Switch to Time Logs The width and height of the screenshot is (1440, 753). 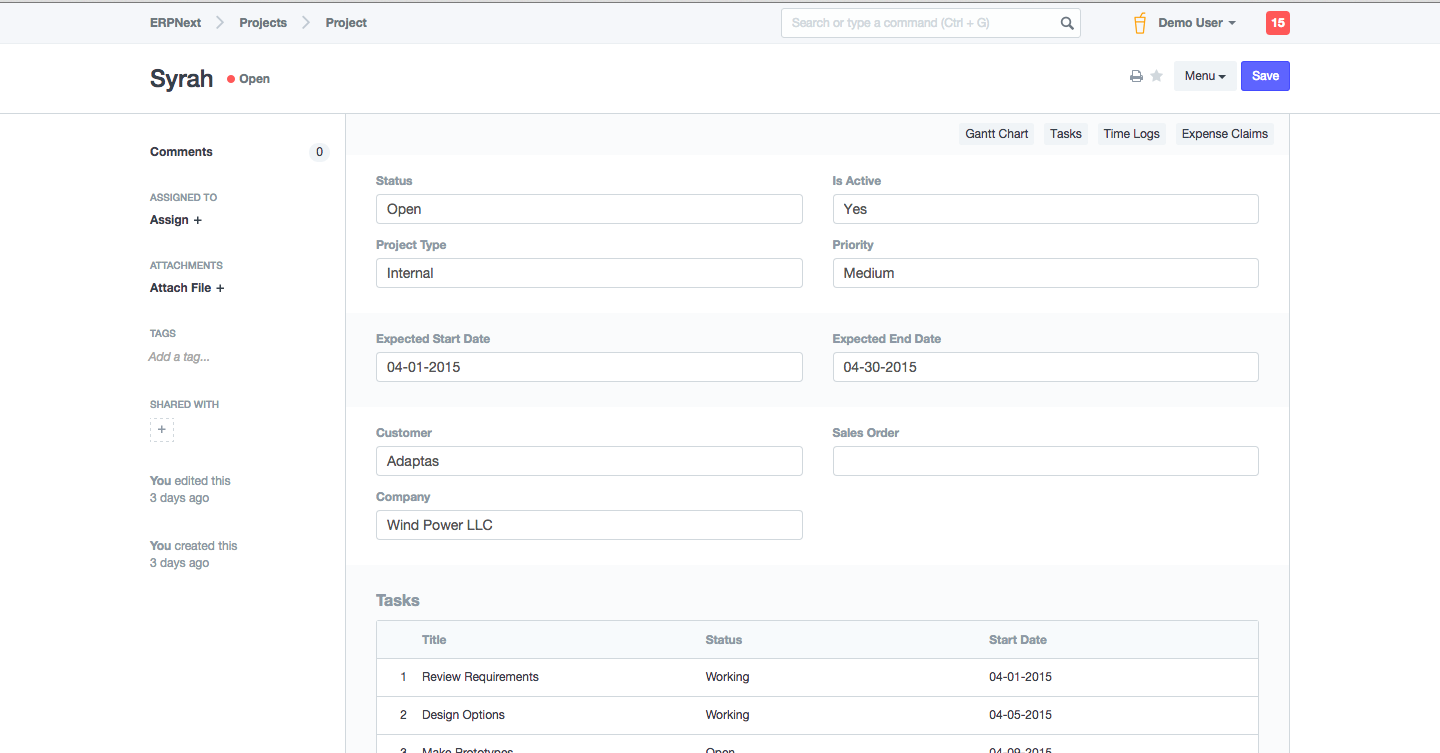pos(1131,134)
